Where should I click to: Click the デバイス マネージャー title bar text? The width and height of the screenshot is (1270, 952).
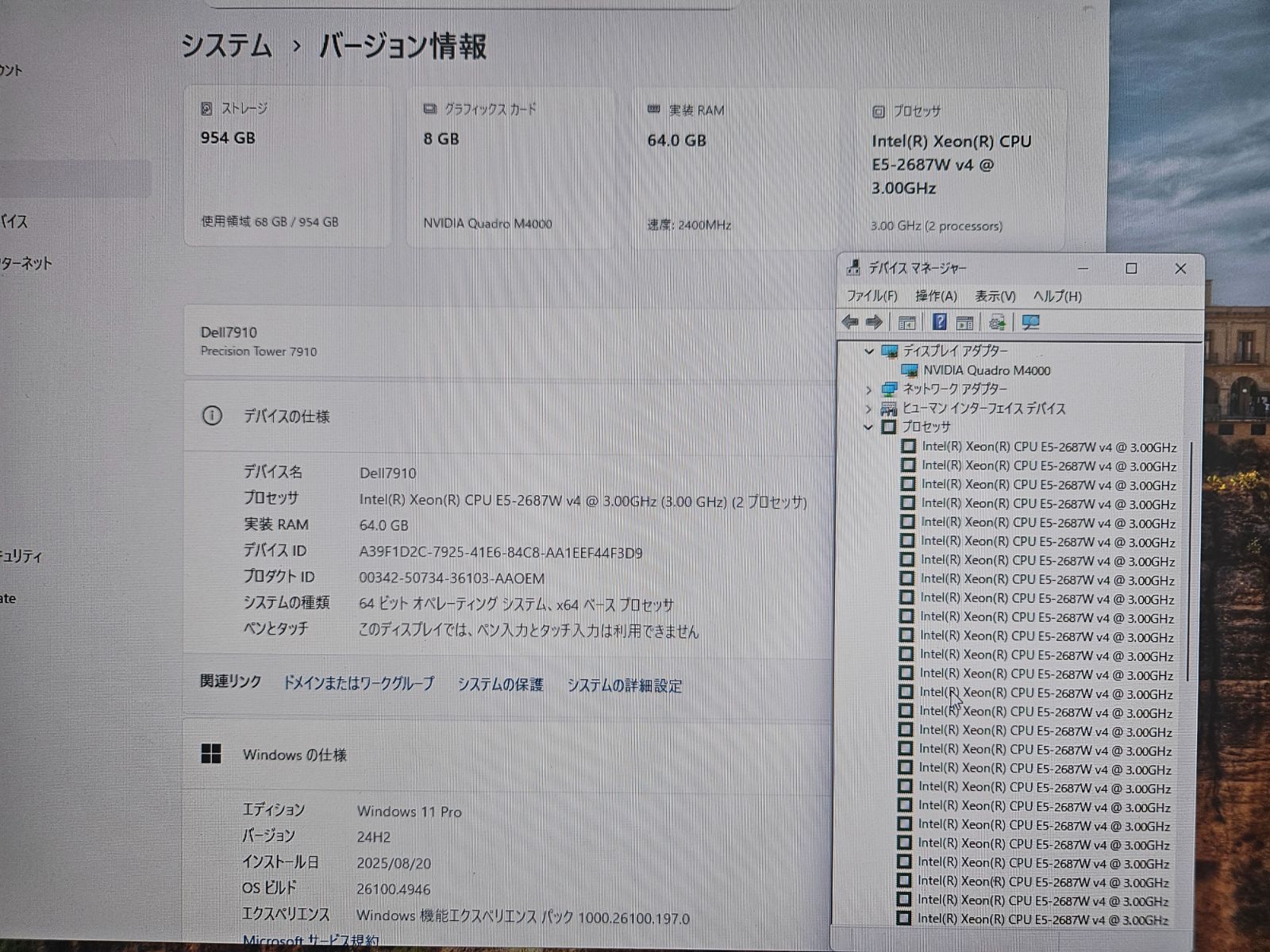pos(917,268)
